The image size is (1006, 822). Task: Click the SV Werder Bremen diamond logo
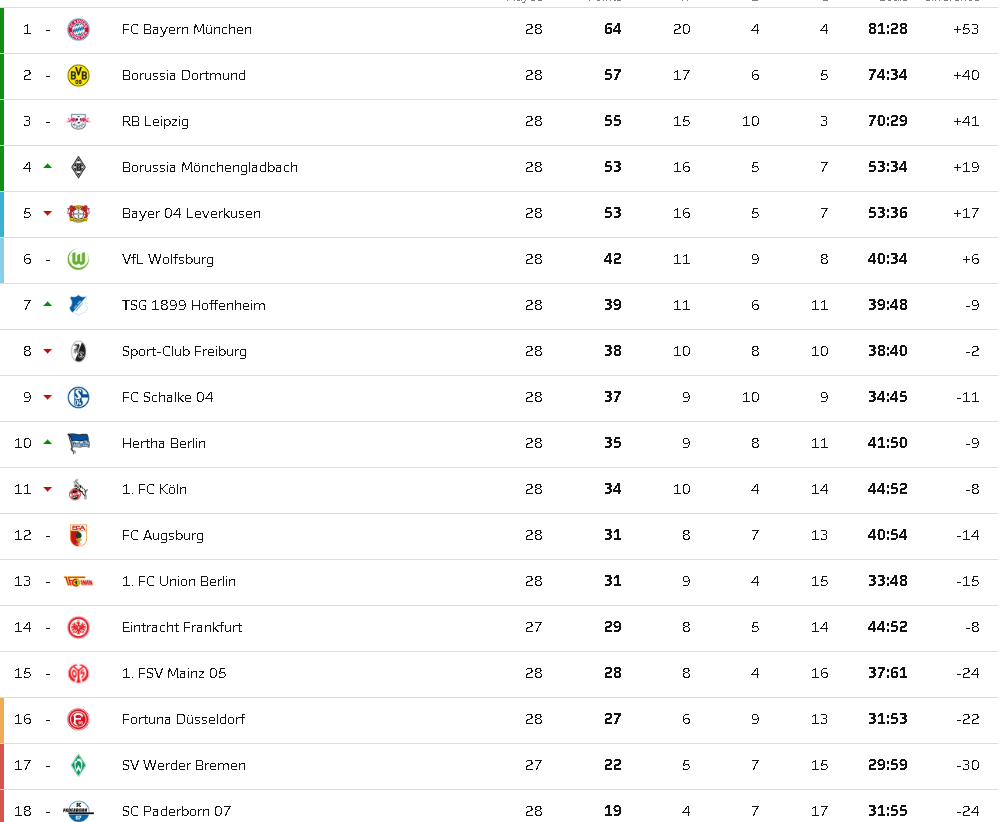tap(78, 766)
